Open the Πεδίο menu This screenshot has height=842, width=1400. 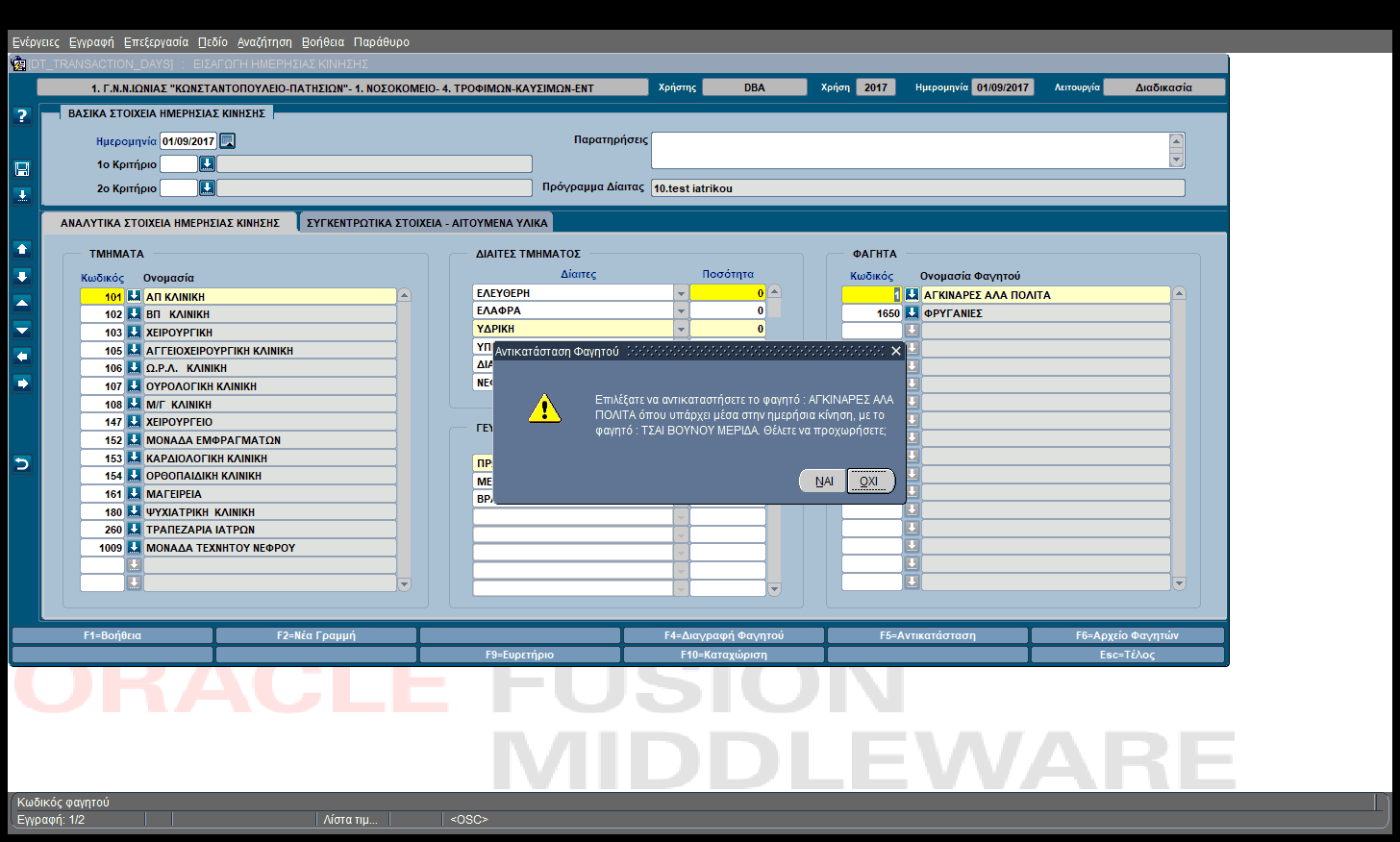click(212, 42)
